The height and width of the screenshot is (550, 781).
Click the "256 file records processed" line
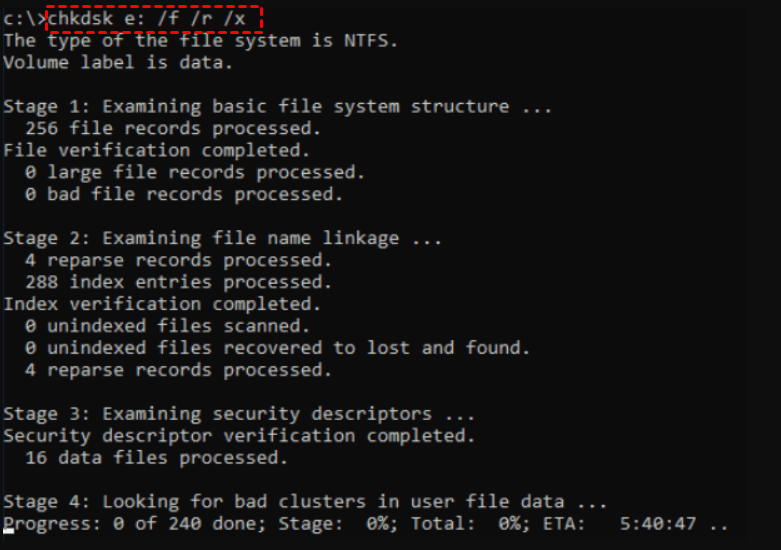pos(173,128)
